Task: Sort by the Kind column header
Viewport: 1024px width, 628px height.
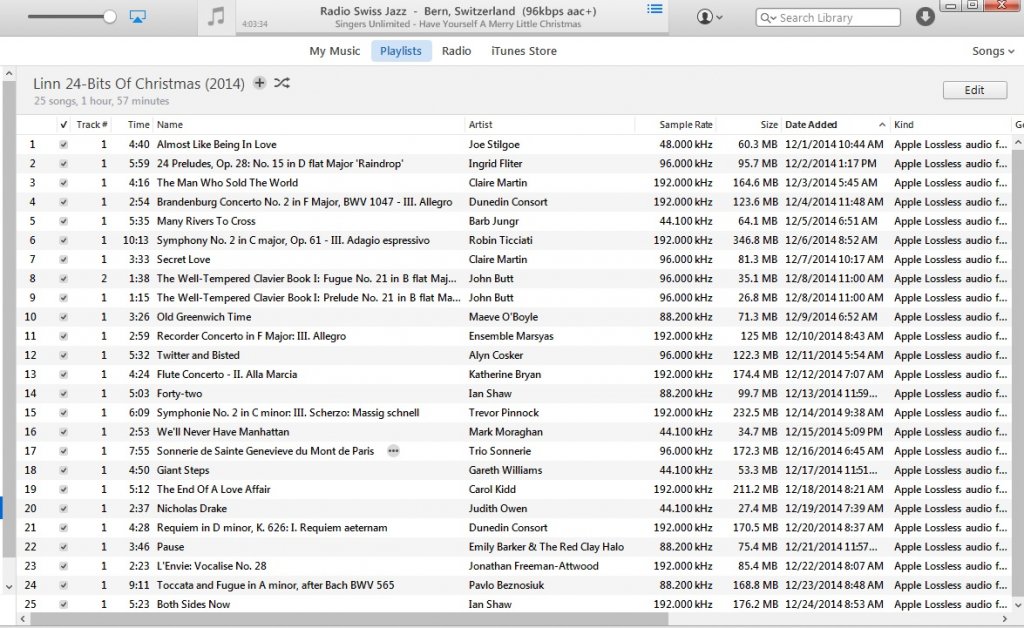Action: click(x=950, y=125)
